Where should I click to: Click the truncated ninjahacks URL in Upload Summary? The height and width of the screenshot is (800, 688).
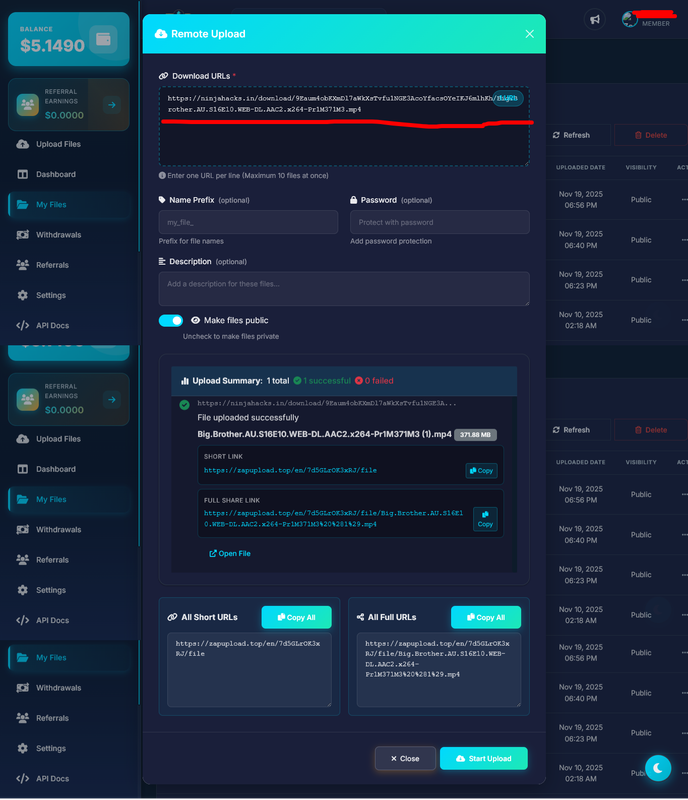pos(327,403)
